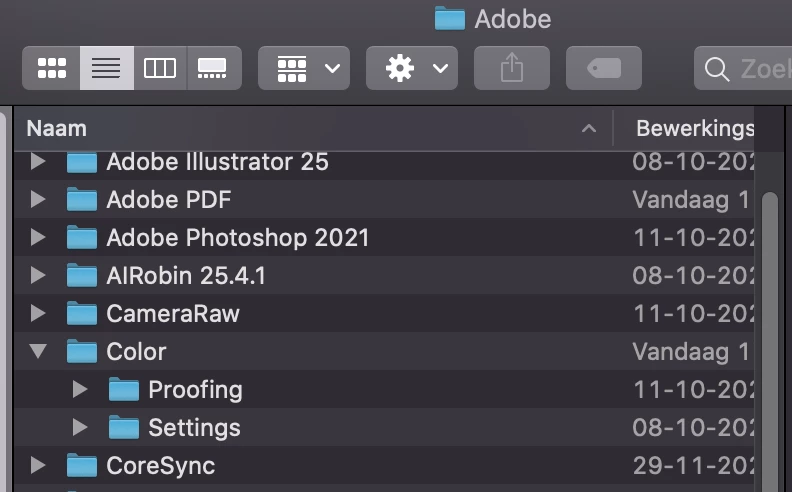Open the group-by arrangement menu
The image size is (792, 492).
[304, 68]
